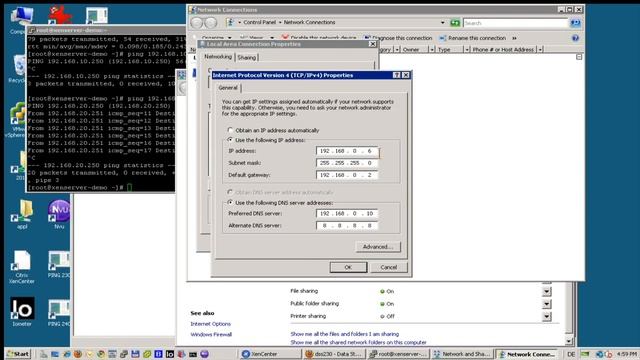
Task: Sort by Phone # or Host Address header
Action: (503, 50)
